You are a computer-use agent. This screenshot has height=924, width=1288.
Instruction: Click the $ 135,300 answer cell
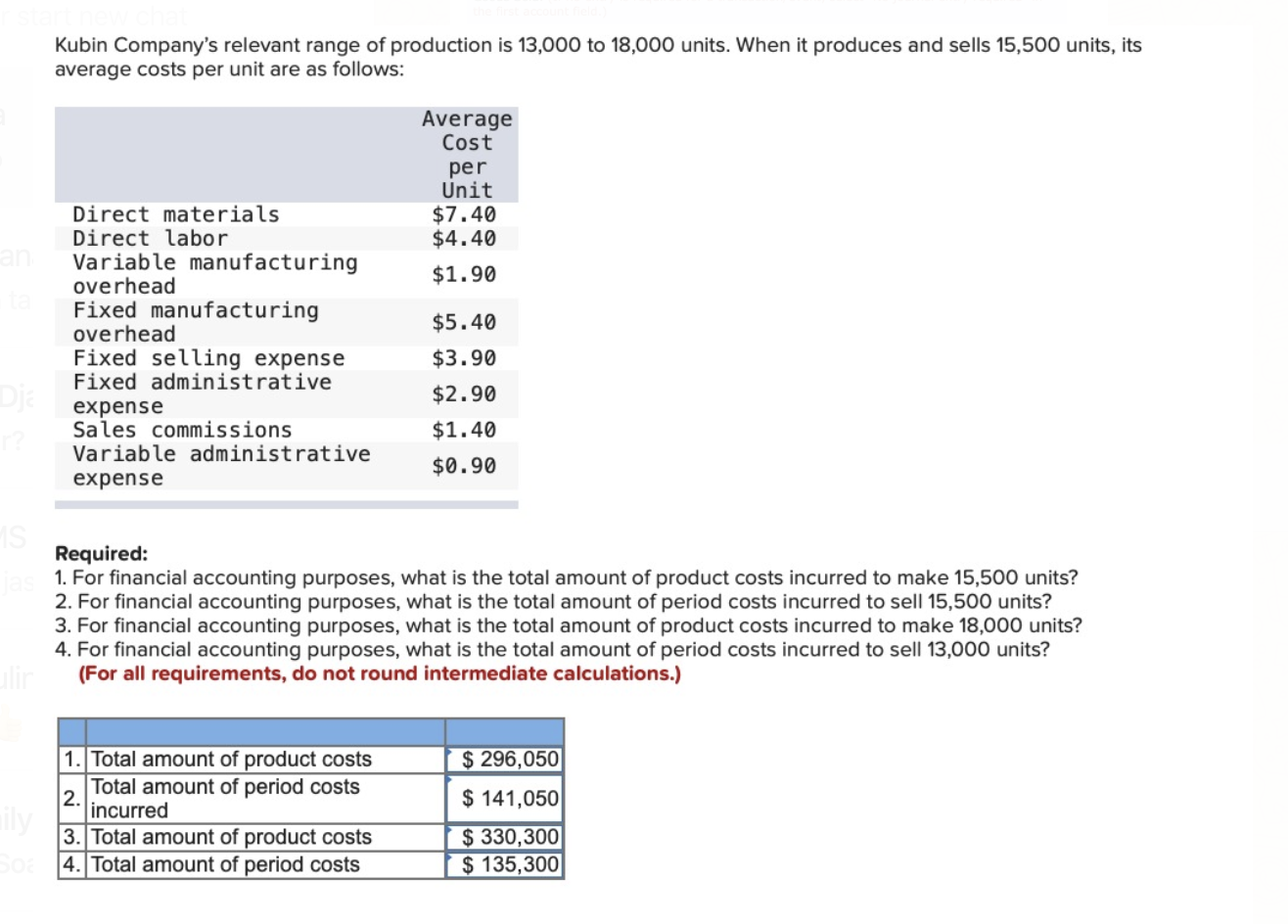pos(504,864)
